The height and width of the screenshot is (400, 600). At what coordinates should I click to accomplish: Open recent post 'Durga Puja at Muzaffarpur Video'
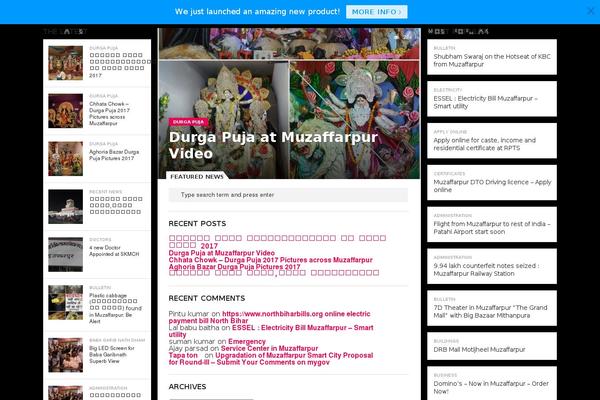[x=222, y=253]
